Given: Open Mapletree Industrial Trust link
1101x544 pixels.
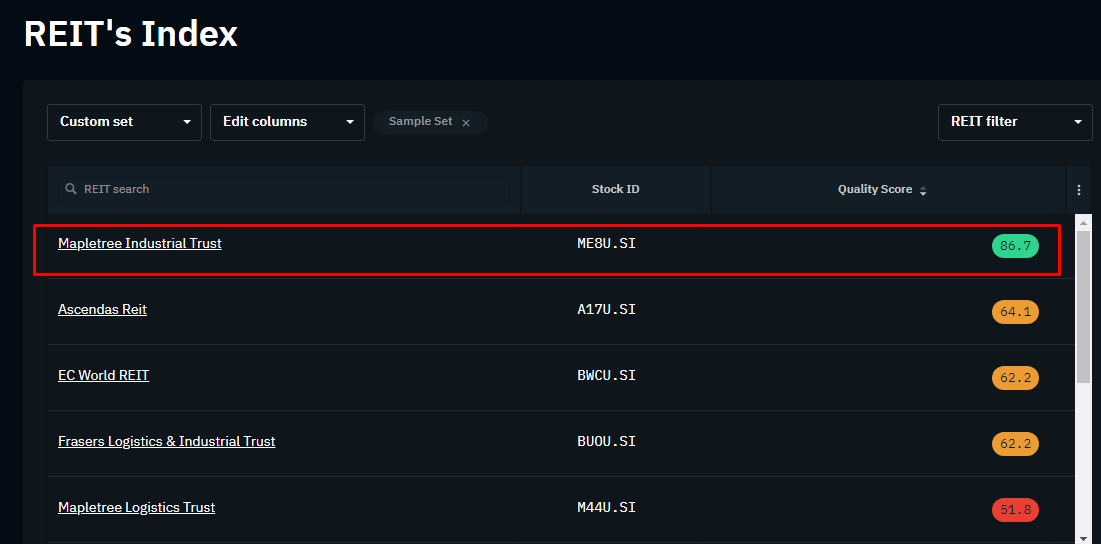Looking at the screenshot, I should [140, 244].
